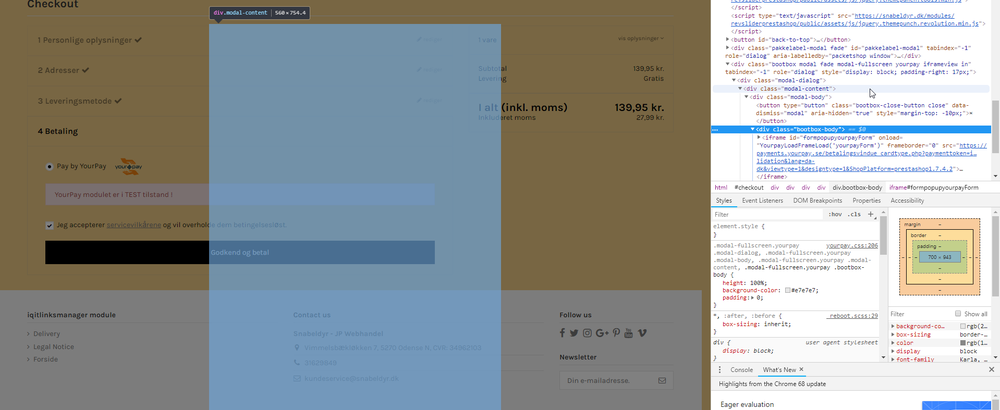Open the Legal Notice footer link
1000x410 pixels.
coord(54,347)
